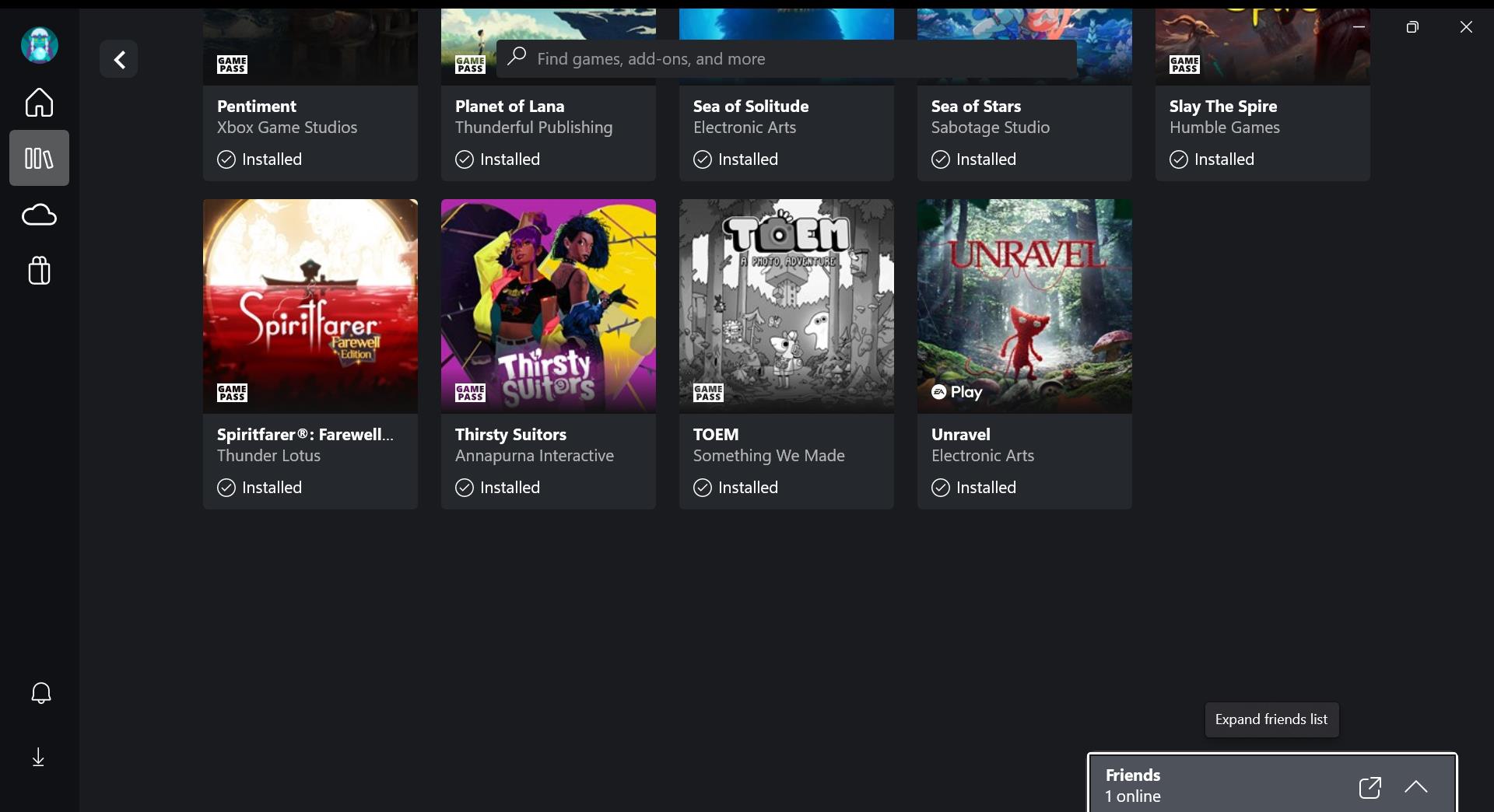
Task: Open Thirsty Suitors cover art
Action: pos(549,306)
